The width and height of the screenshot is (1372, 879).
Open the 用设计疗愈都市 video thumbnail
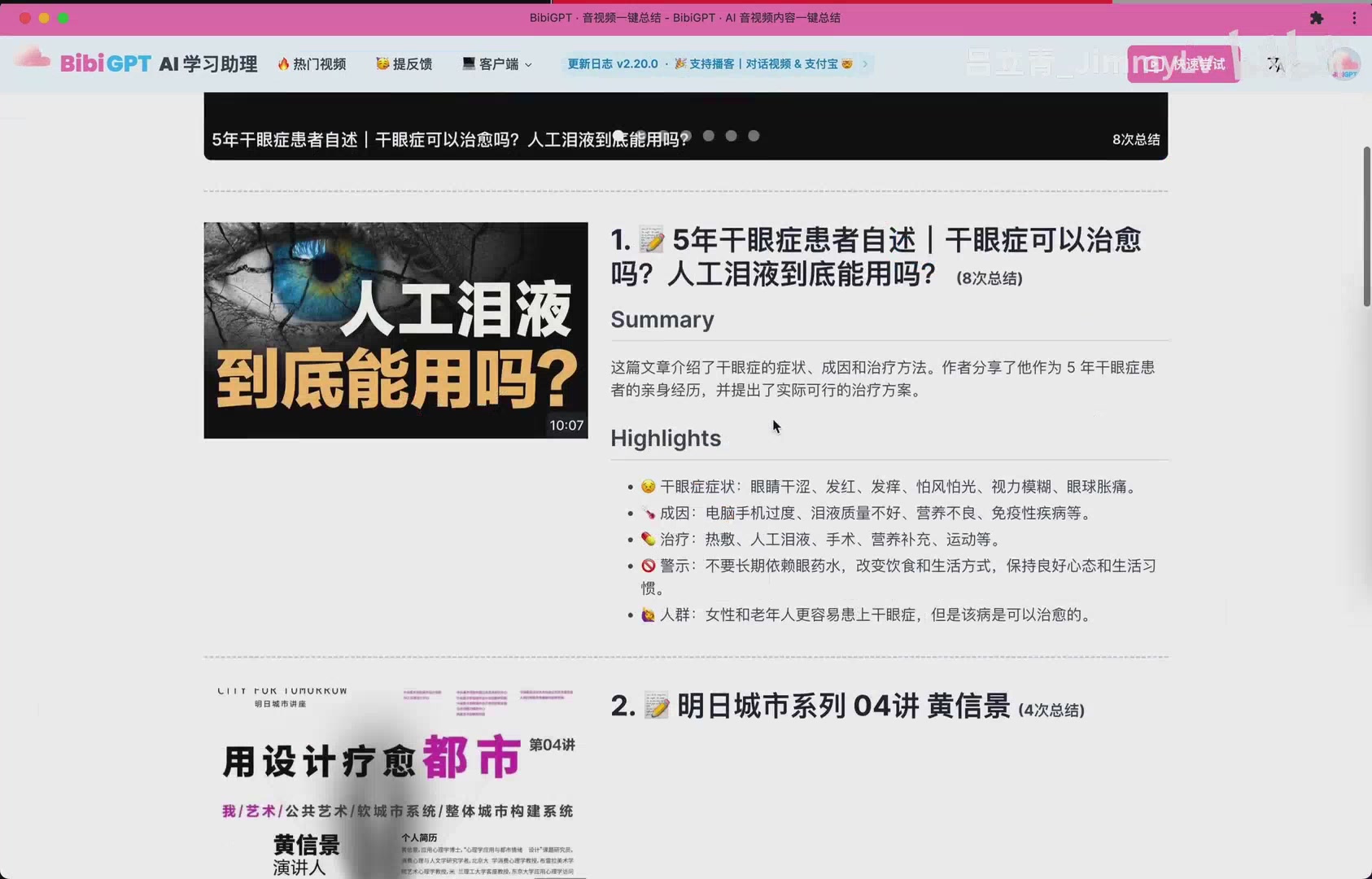(x=395, y=783)
